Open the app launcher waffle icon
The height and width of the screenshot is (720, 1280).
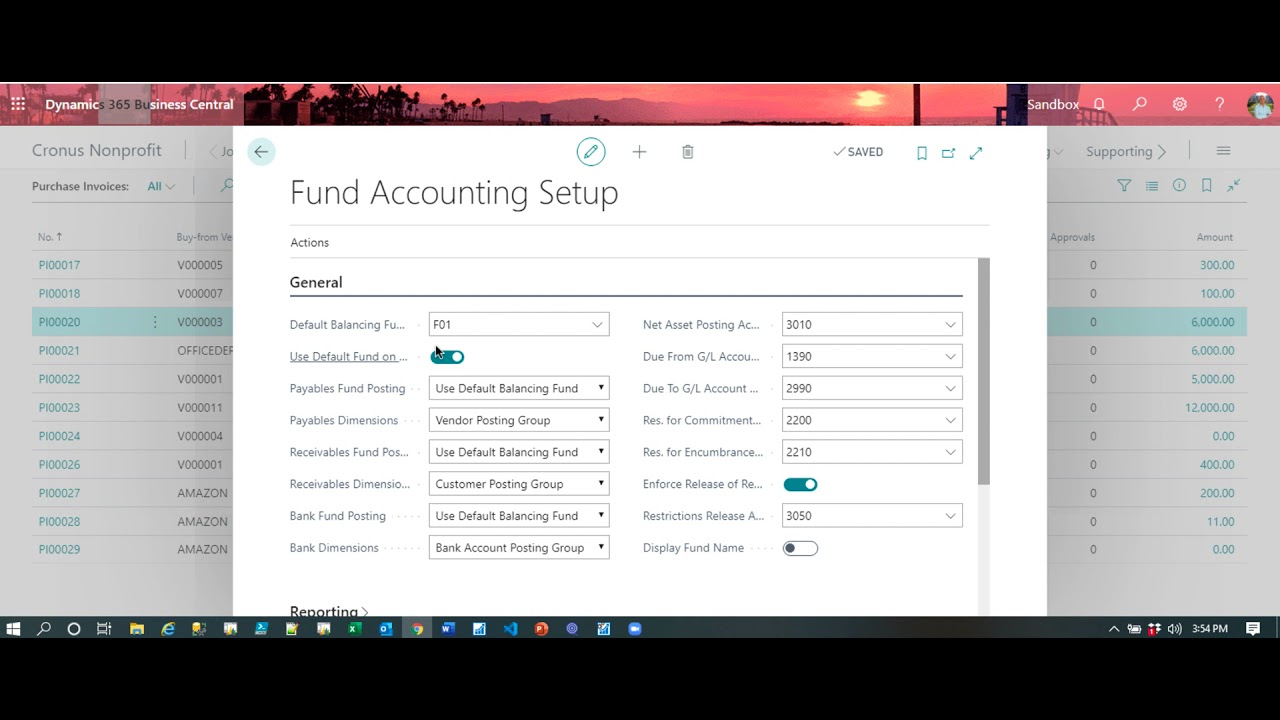pyautogui.click(x=18, y=104)
